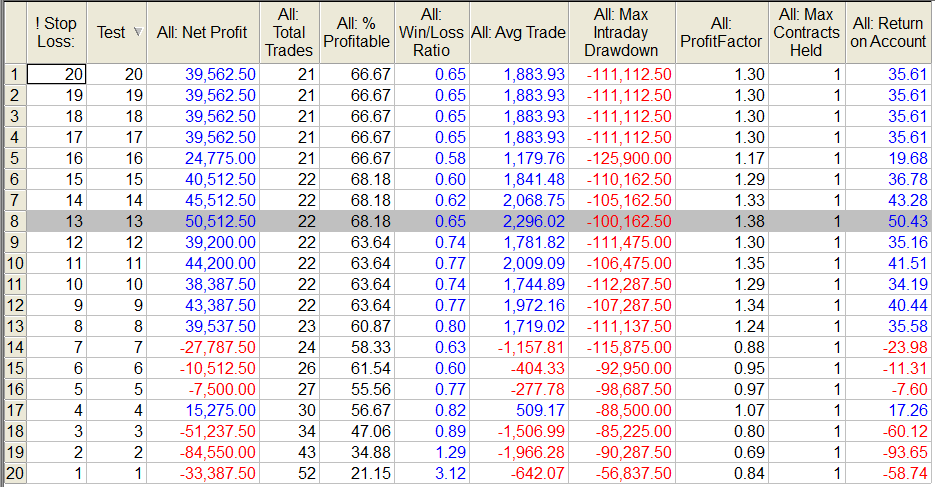Click the net profit cell showing -84,550.00
Viewport: 935px width, 487px height.
pyautogui.click(x=202, y=451)
